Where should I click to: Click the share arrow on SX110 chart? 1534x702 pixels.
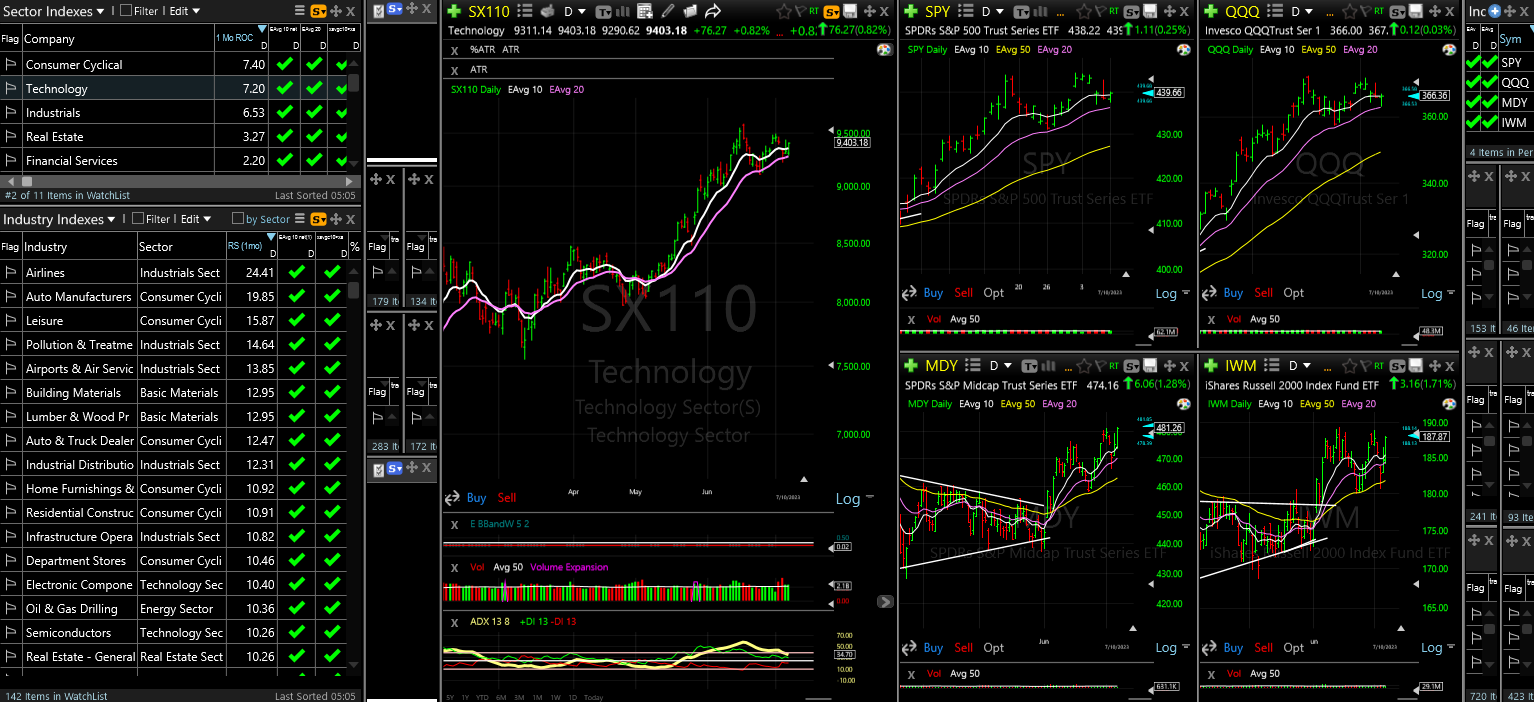tap(713, 12)
